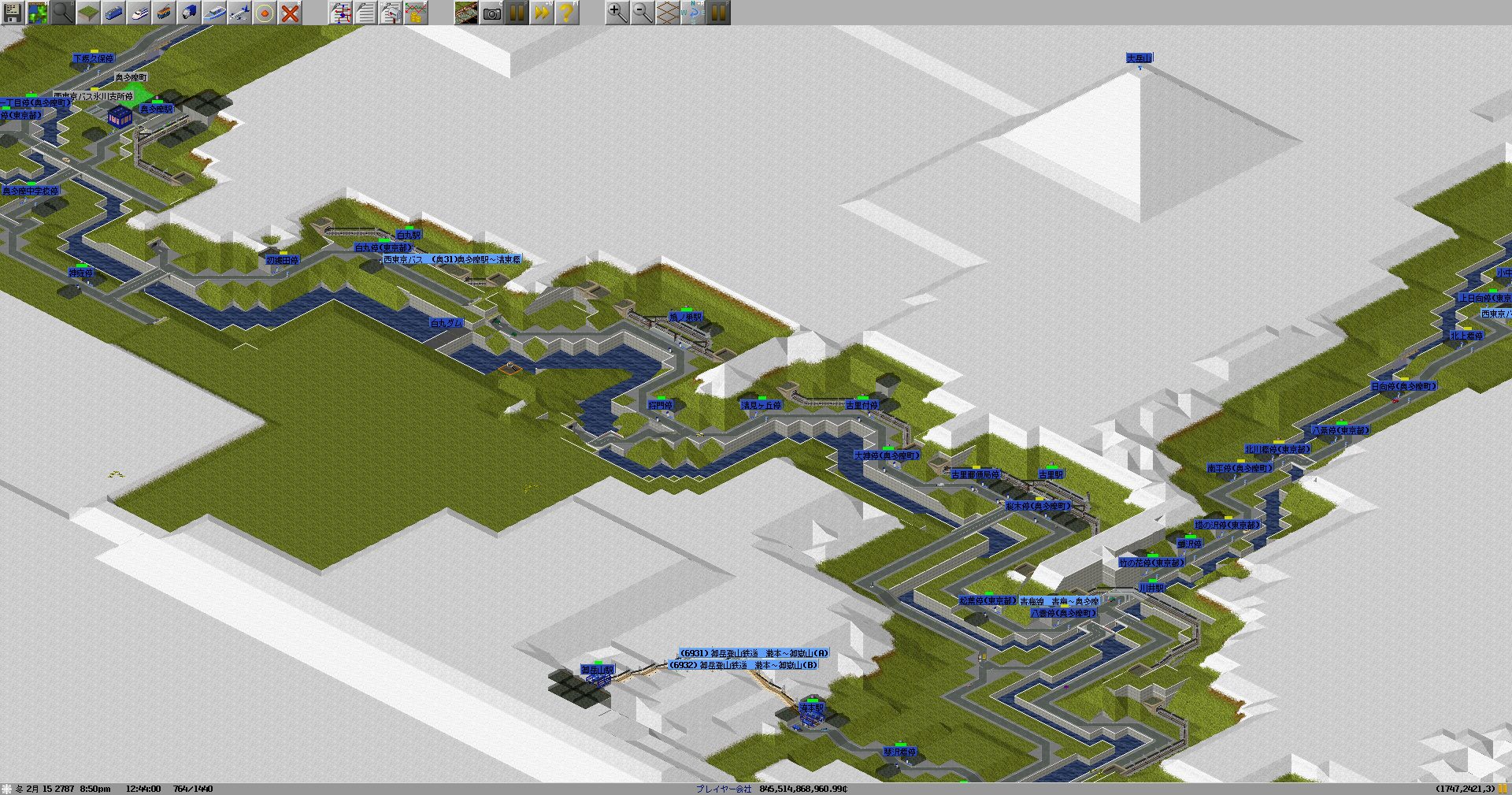1512x795 pixels.
Task: Take a screenshot with the camera icon
Action: click(x=491, y=13)
